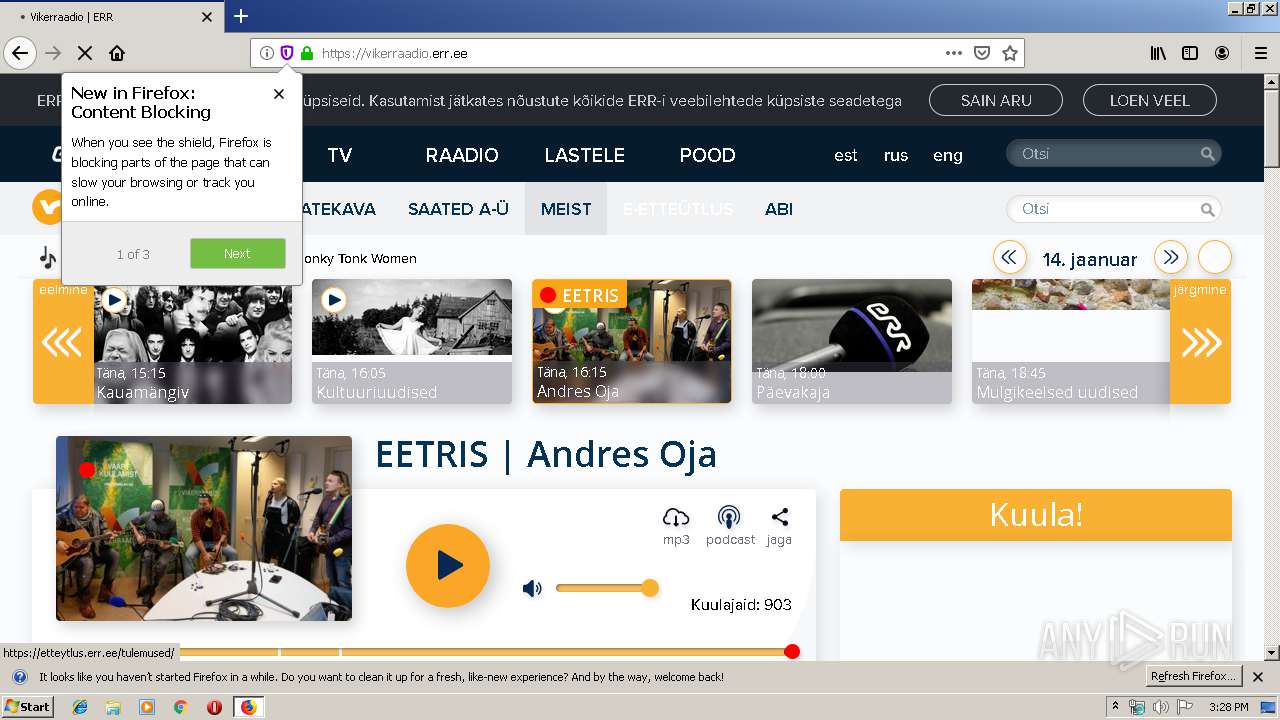The image size is (1280, 720).
Task: Close the Content Blocking popup
Action: point(279,94)
